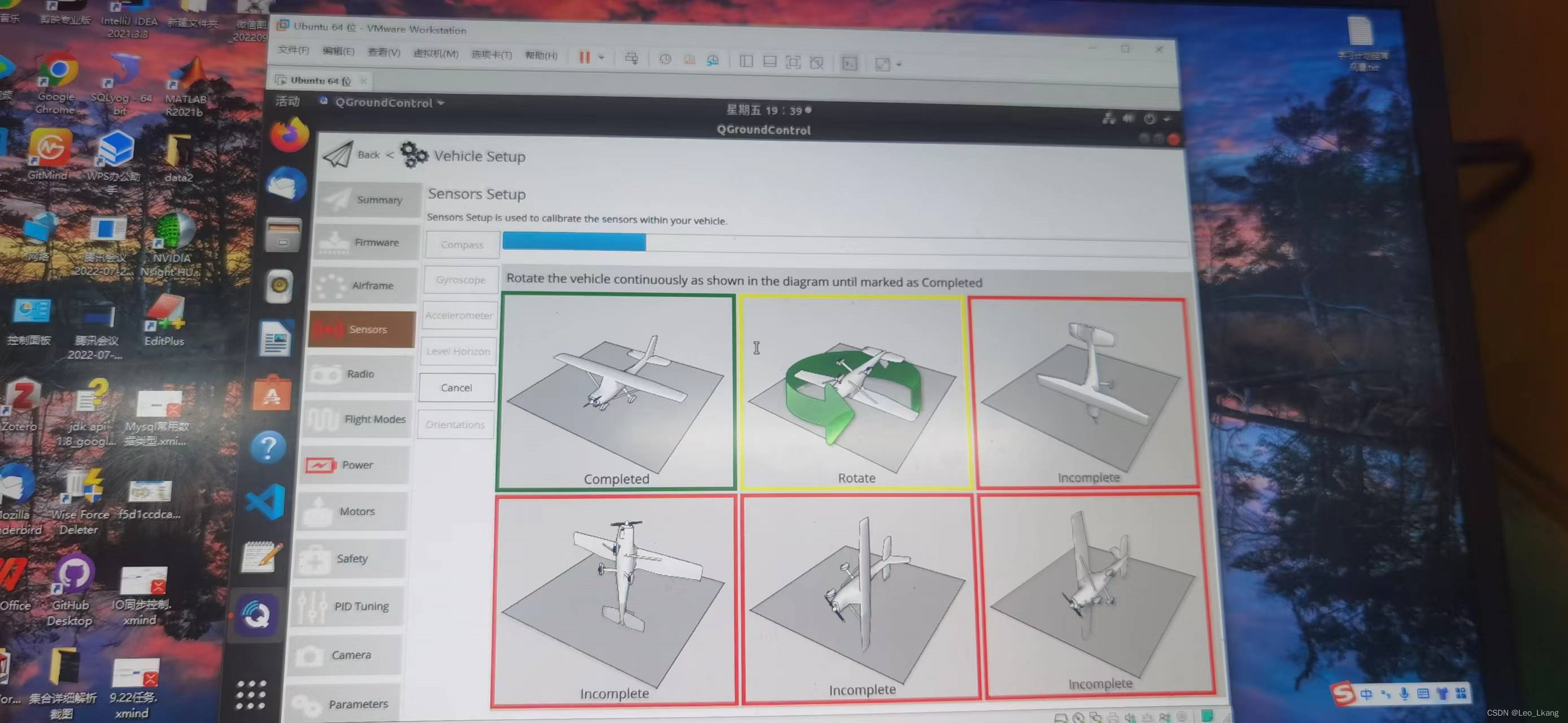
Task: Open the Parameters page
Action: (342, 704)
